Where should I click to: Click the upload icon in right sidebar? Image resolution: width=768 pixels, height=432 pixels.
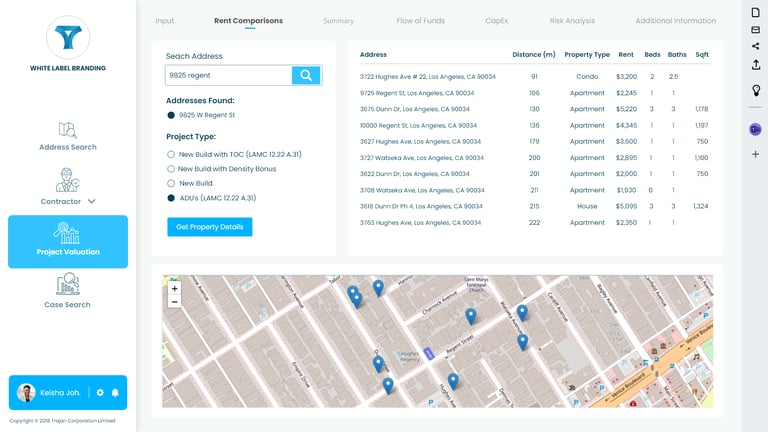pos(755,65)
